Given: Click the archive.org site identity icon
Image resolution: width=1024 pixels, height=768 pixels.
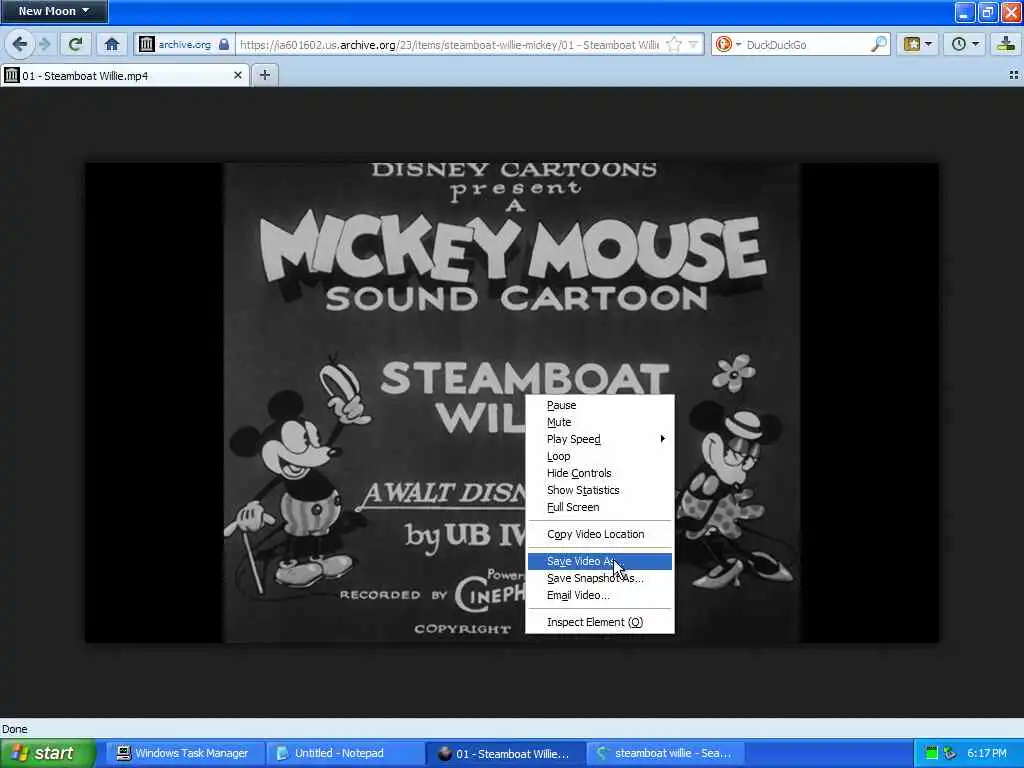Looking at the screenshot, I should tap(147, 44).
